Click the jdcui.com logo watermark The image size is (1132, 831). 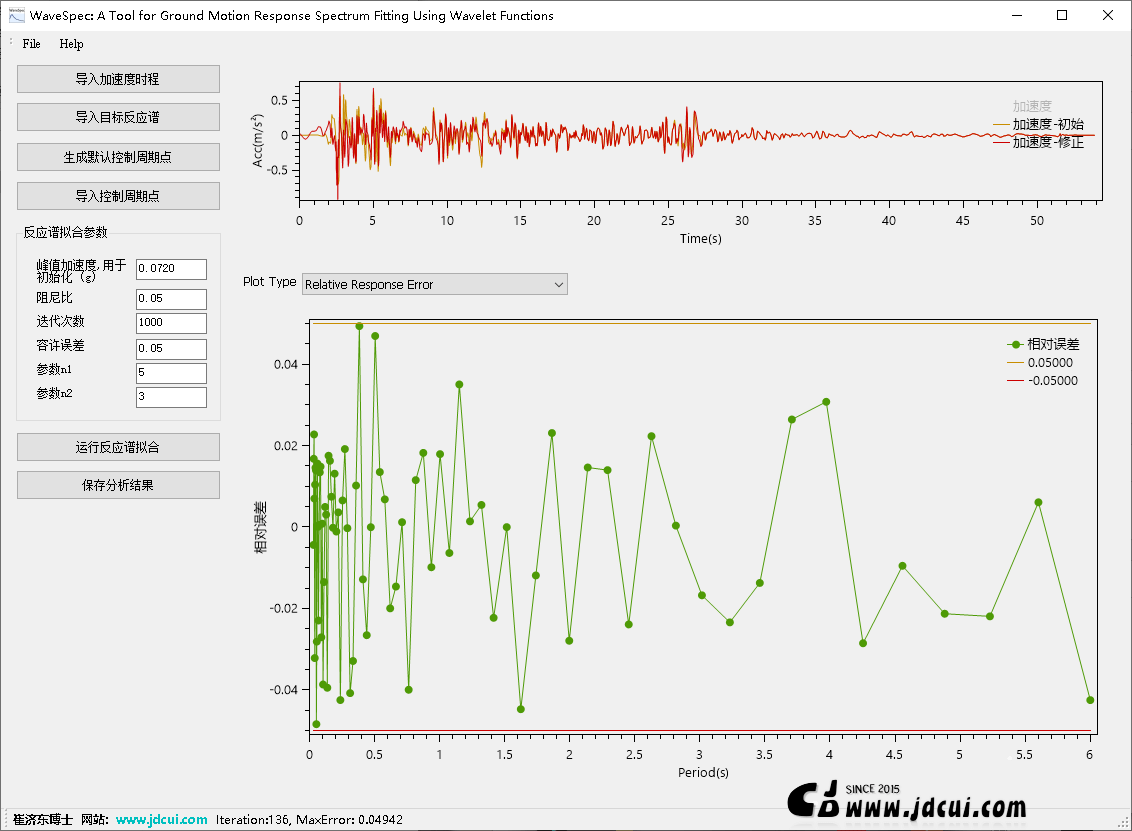[907, 800]
